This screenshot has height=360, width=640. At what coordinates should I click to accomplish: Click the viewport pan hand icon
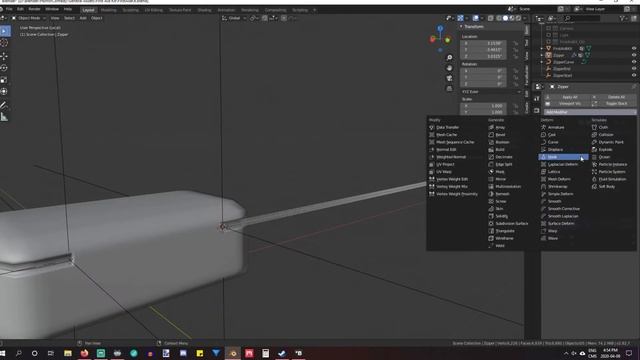449,68
